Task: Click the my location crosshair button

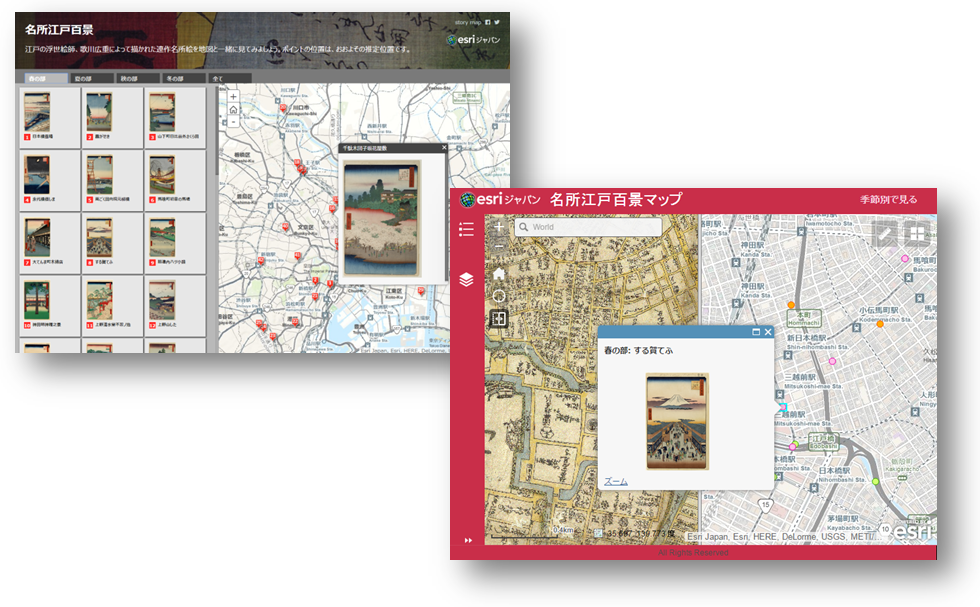Action: (x=499, y=296)
